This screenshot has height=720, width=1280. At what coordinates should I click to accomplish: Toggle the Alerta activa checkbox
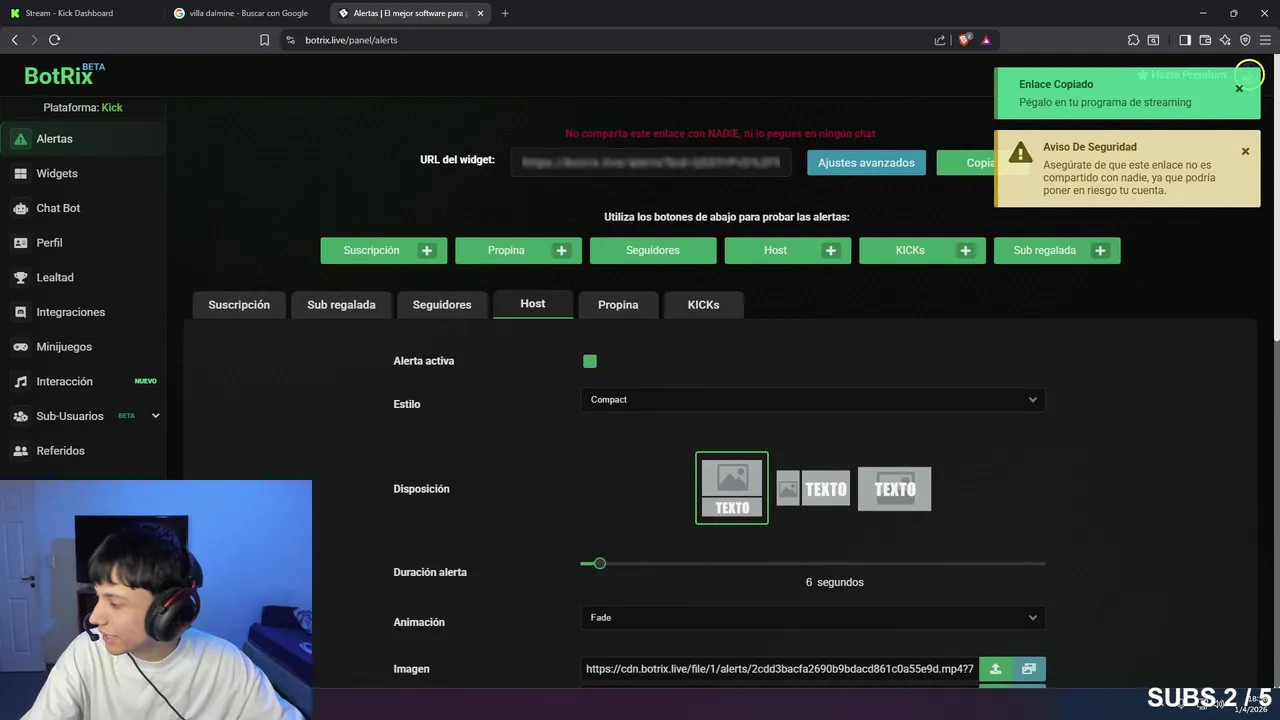590,361
